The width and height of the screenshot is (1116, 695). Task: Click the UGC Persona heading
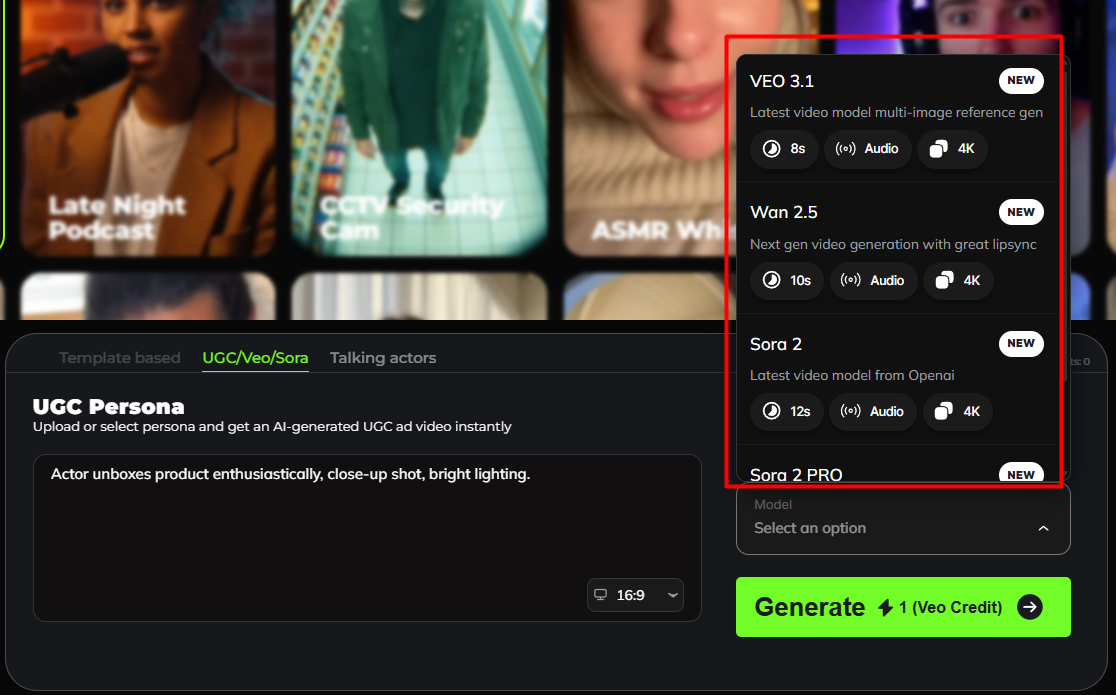[x=108, y=407]
